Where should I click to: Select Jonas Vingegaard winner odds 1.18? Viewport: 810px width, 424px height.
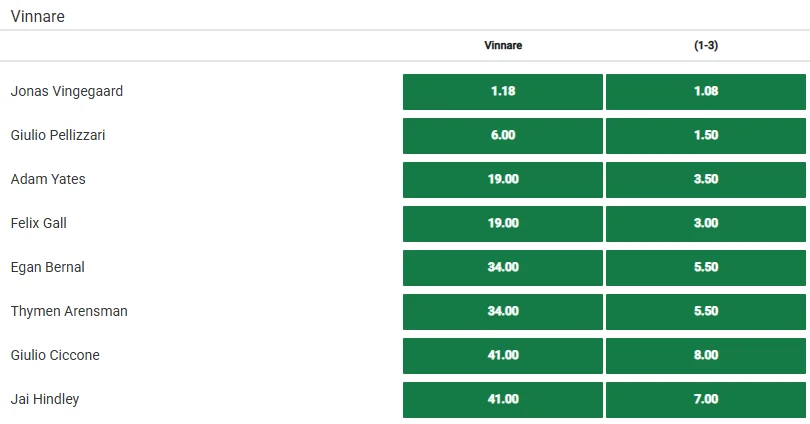tap(503, 91)
